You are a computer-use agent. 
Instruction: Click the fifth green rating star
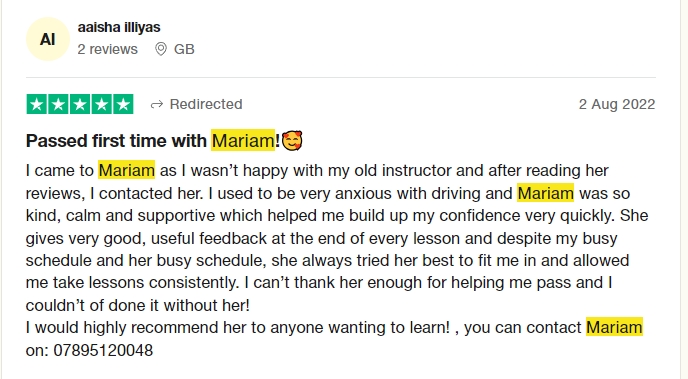(x=123, y=104)
